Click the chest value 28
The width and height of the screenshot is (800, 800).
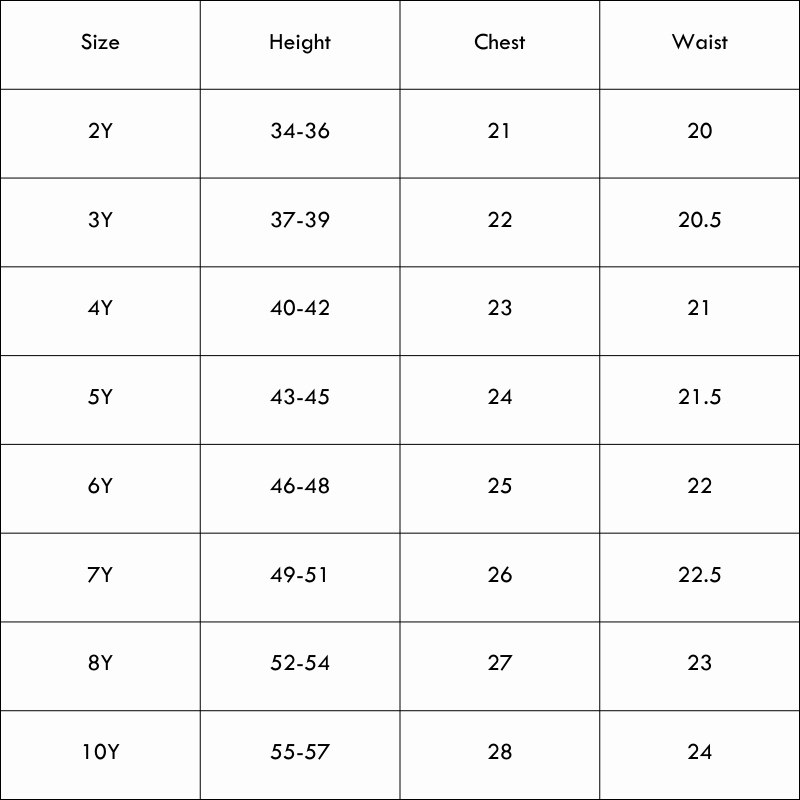500,752
